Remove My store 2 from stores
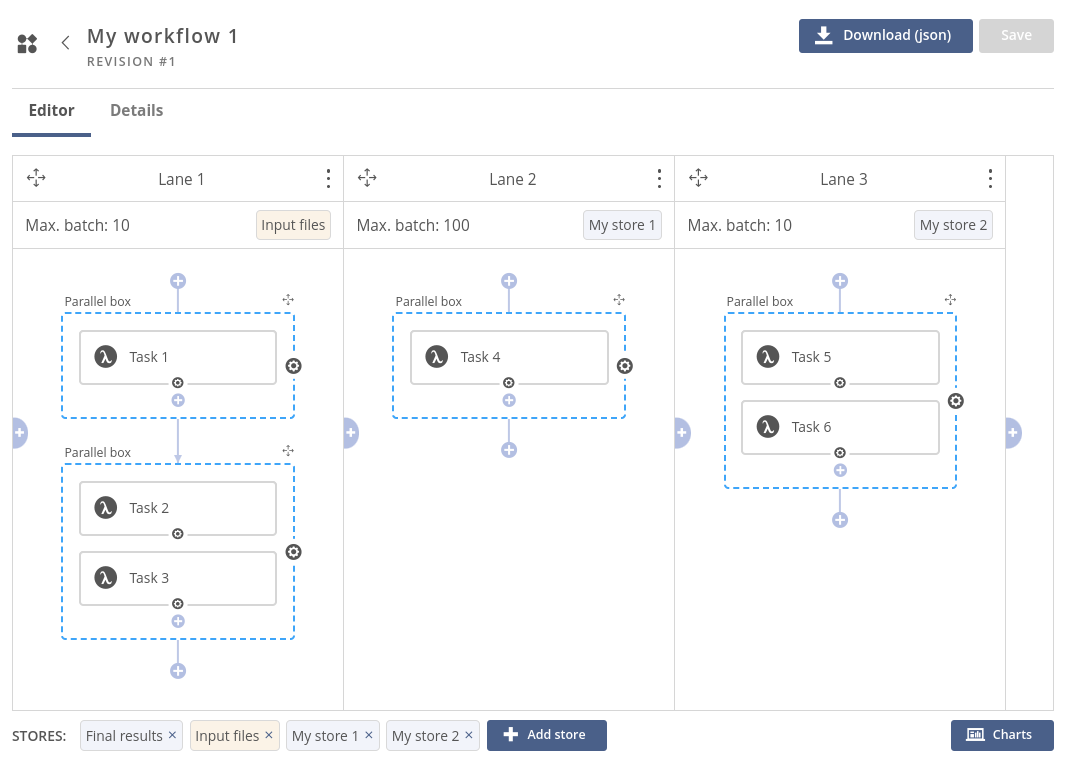 [x=469, y=735]
